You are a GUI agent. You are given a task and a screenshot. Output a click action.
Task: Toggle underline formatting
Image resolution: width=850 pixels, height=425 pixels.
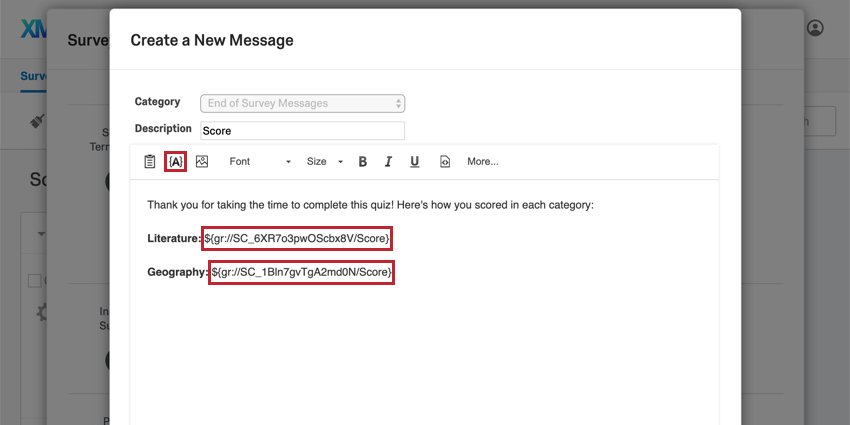415,162
